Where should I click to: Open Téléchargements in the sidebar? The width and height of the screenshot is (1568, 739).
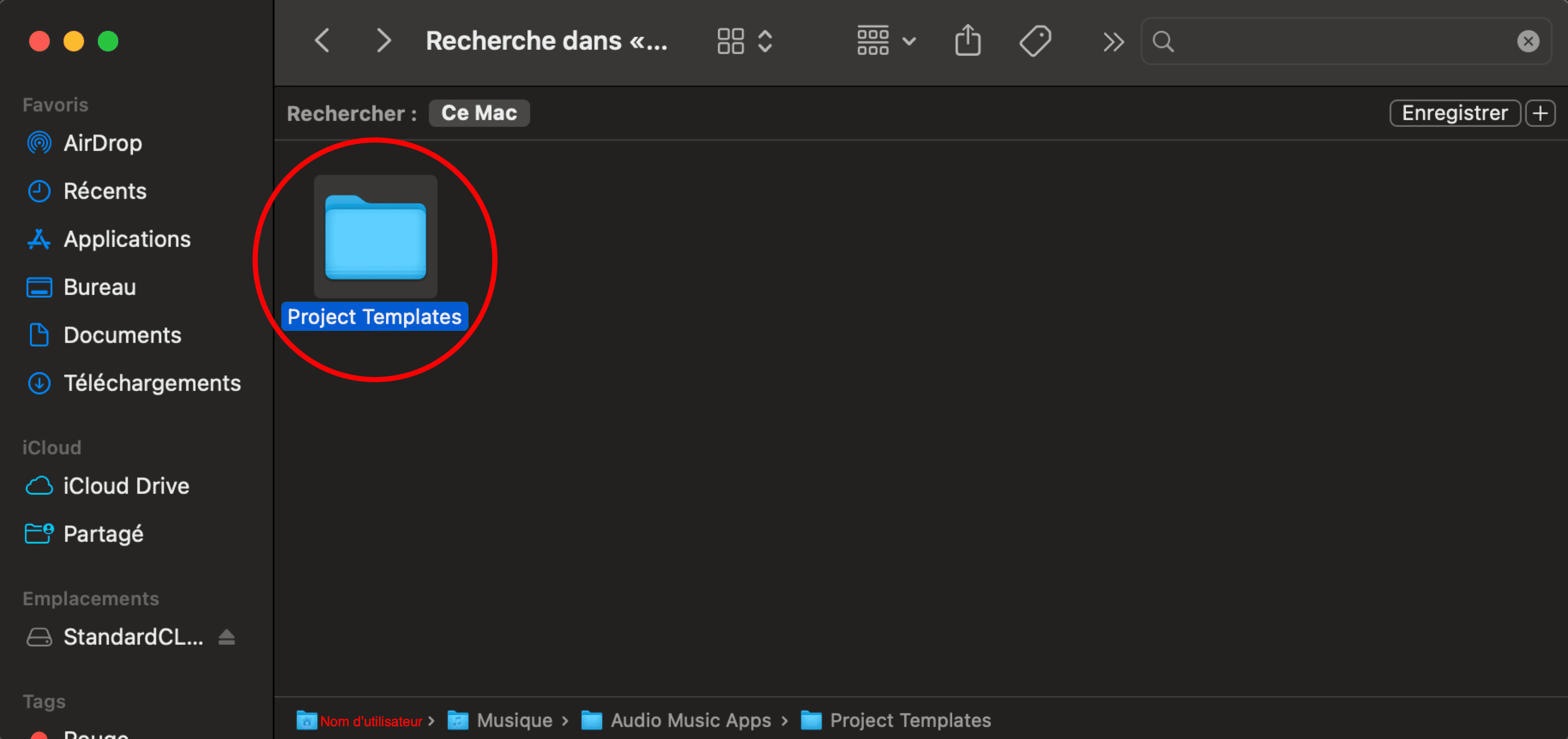coord(151,383)
